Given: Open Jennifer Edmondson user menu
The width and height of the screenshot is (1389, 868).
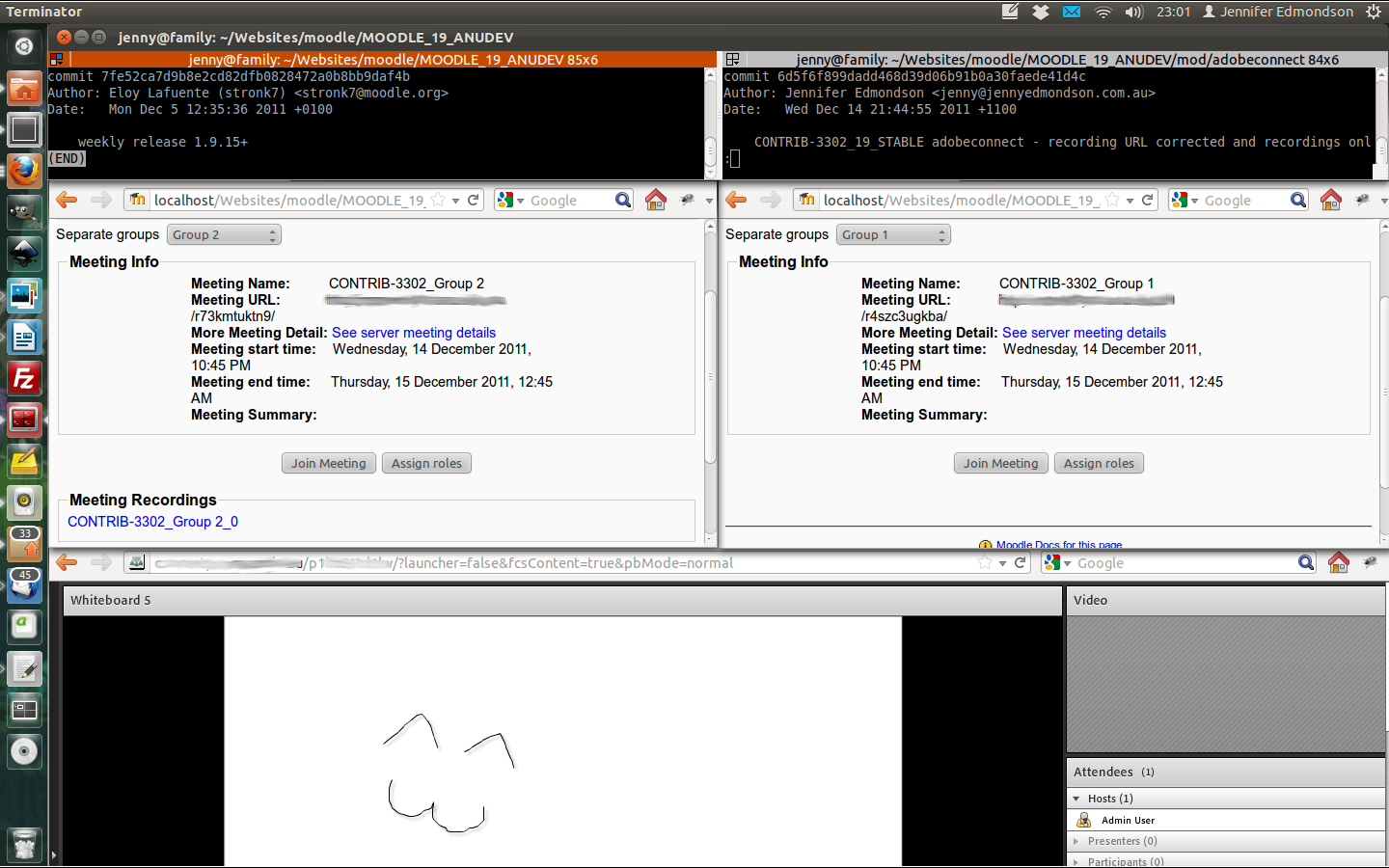Looking at the screenshot, I should [x=1278, y=12].
